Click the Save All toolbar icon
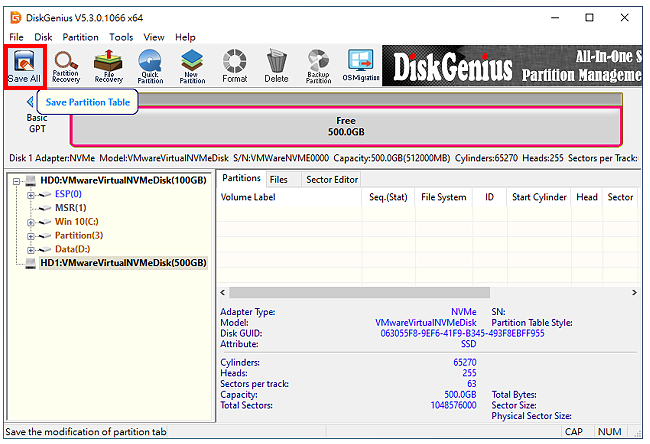 pos(24,66)
